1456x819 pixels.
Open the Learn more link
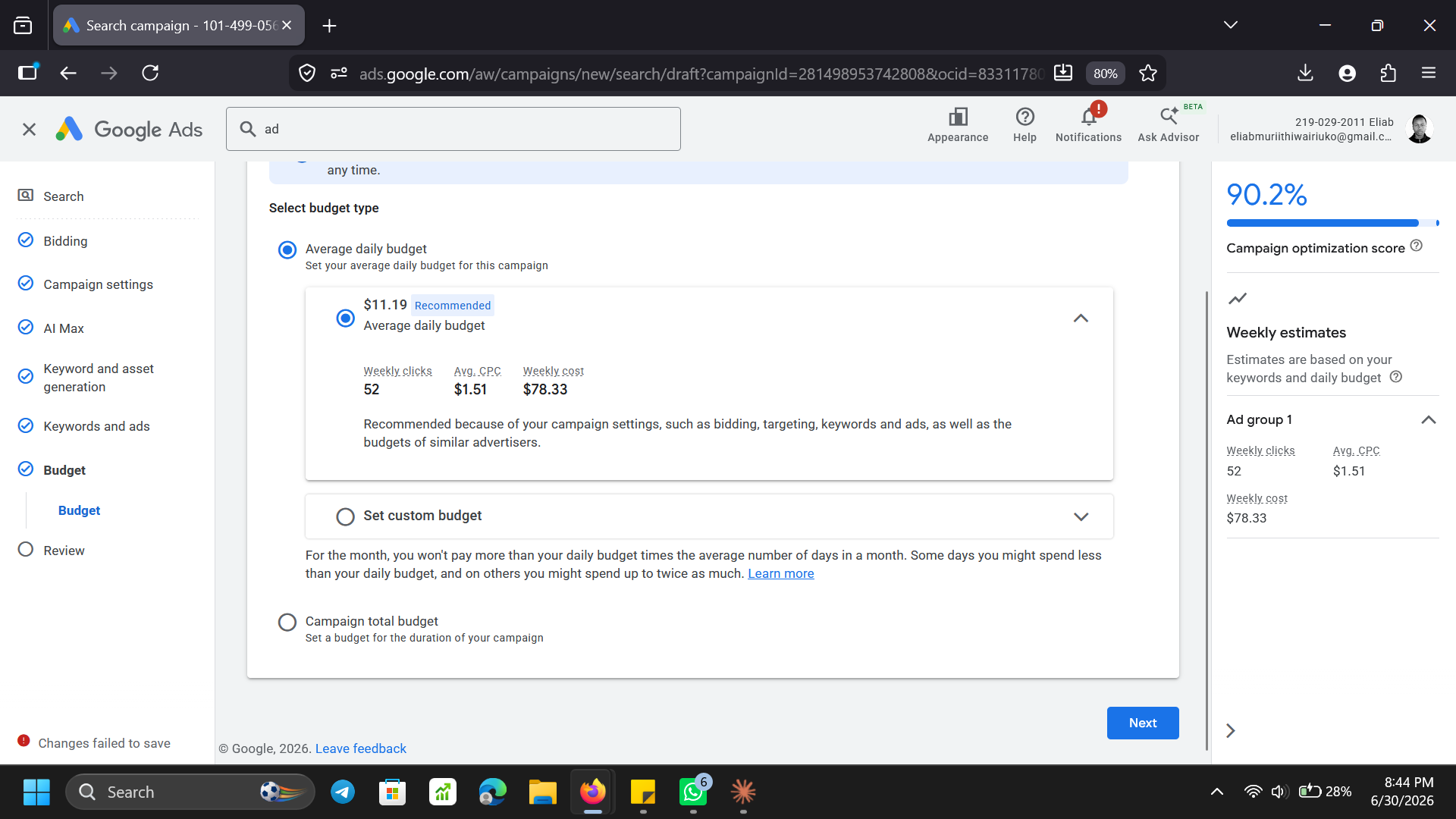[x=780, y=573]
